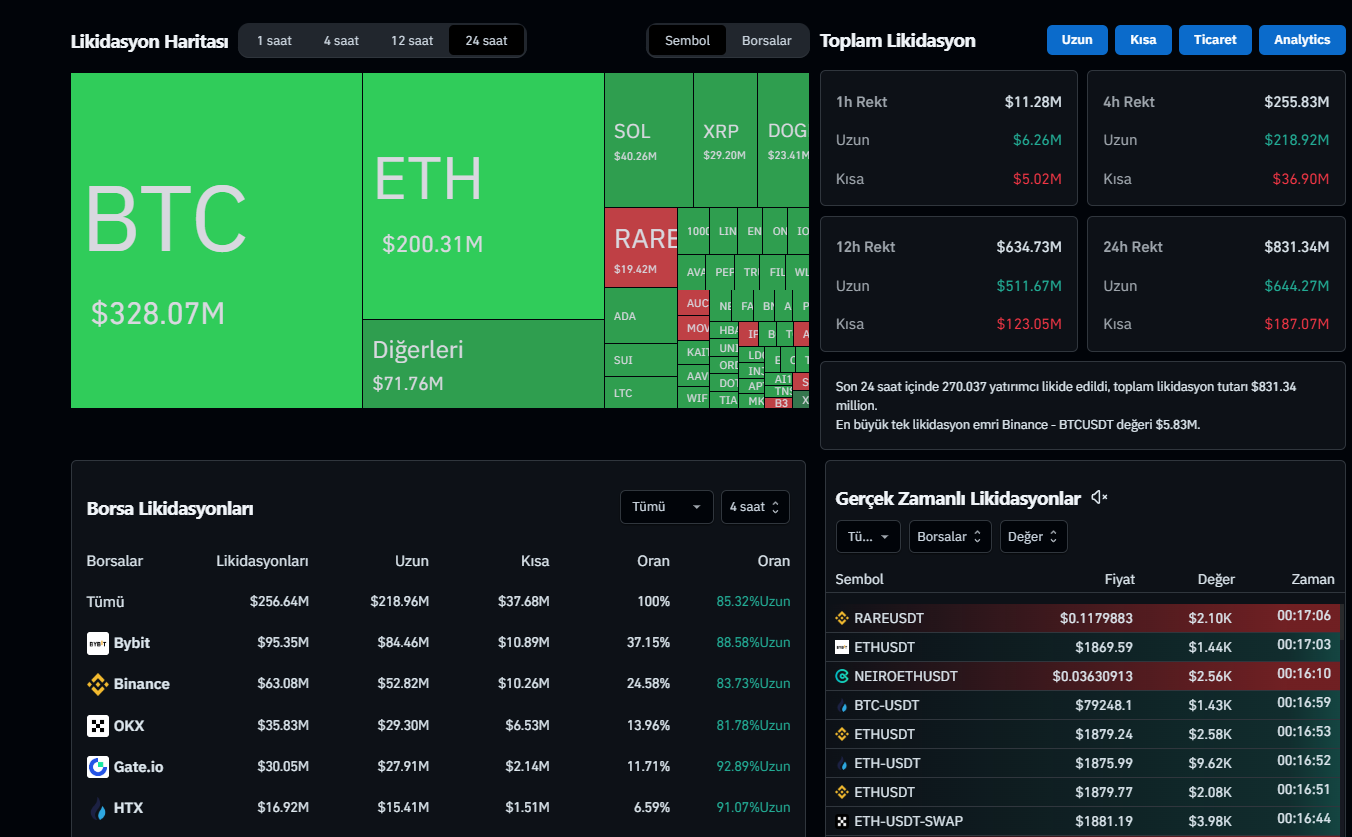
Task: Click the blue Ticaret button
Action: pyautogui.click(x=1215, y=40)
